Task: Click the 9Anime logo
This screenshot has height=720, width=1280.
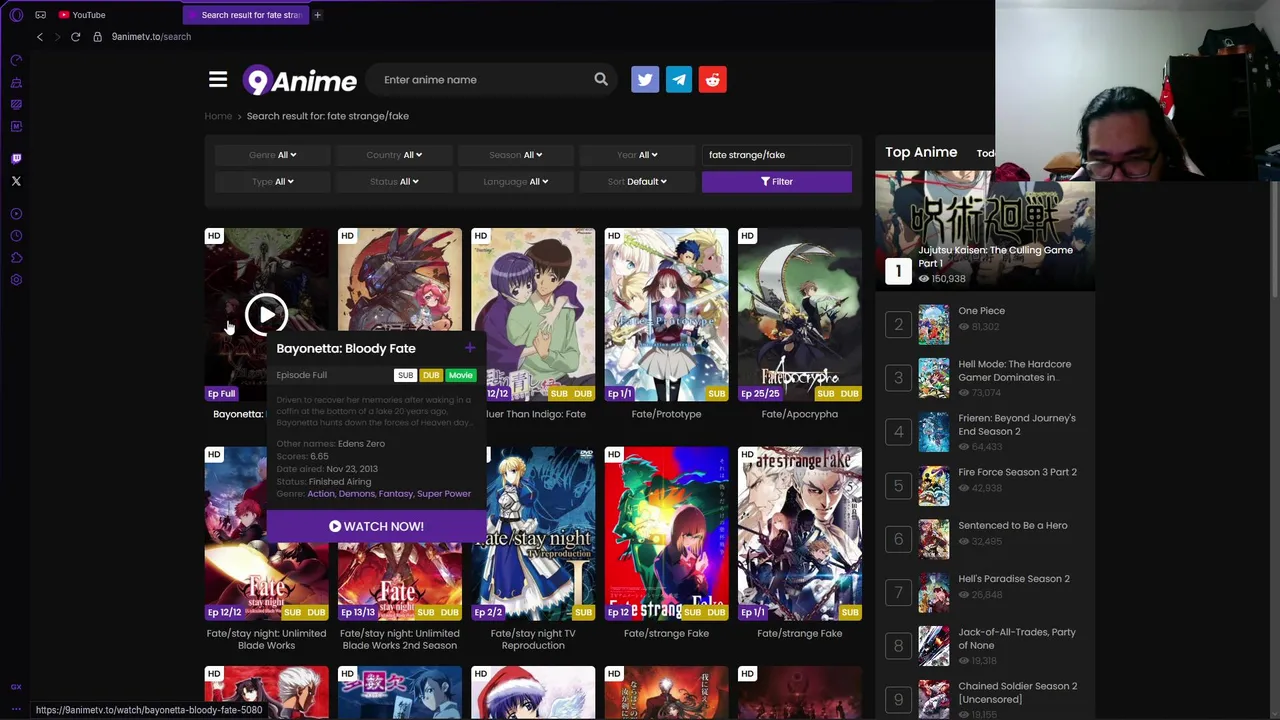Action: click(x=300, y=80)
